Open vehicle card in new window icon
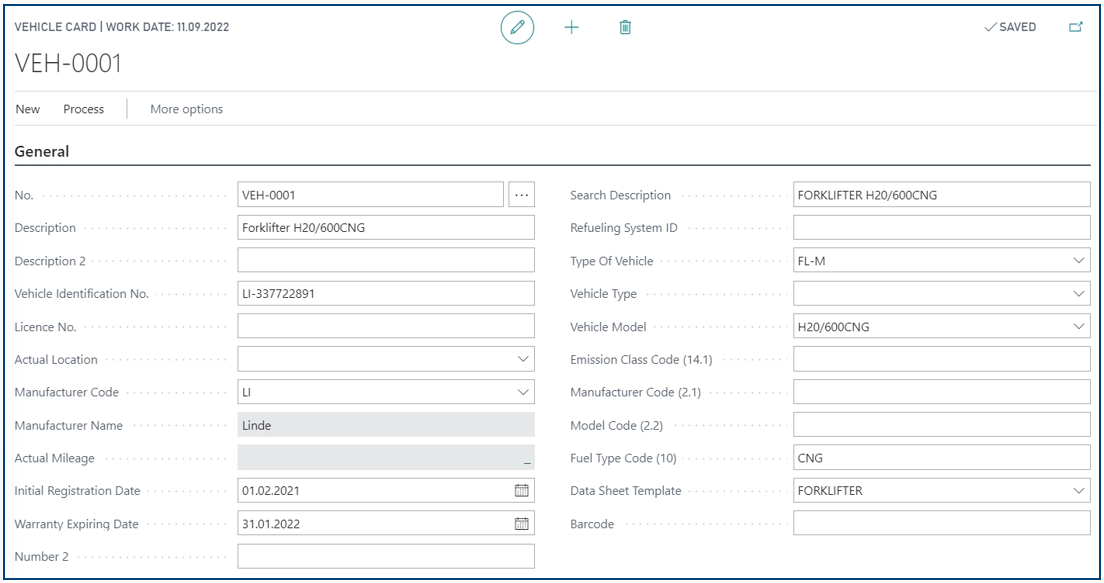Screen dimensions: 1104x583 click(x=1076, y=27)
